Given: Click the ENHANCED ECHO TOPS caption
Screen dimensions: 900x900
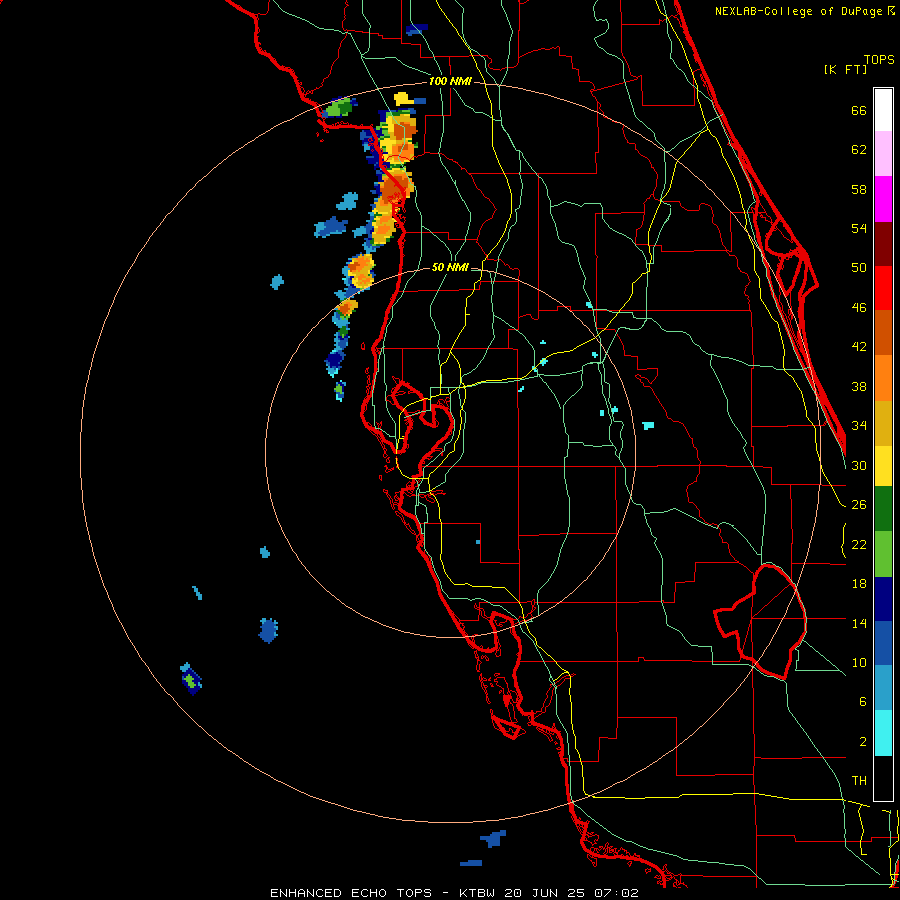Looking at the screenshot, I should [351, 893].
